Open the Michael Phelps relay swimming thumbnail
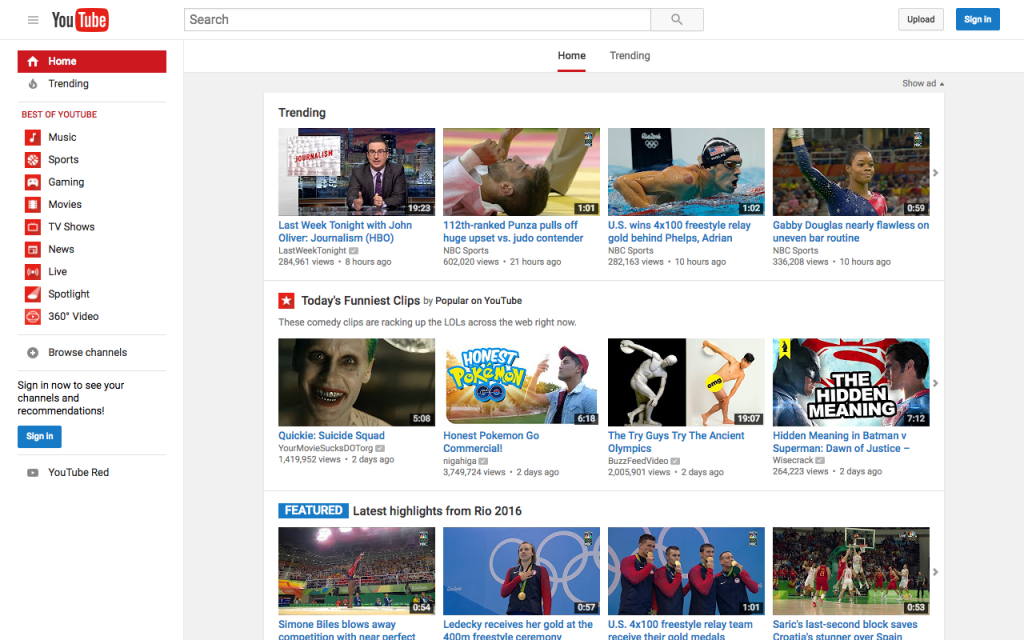Image resolution: width=1024 pixels, height=640 pixels. 686,172
